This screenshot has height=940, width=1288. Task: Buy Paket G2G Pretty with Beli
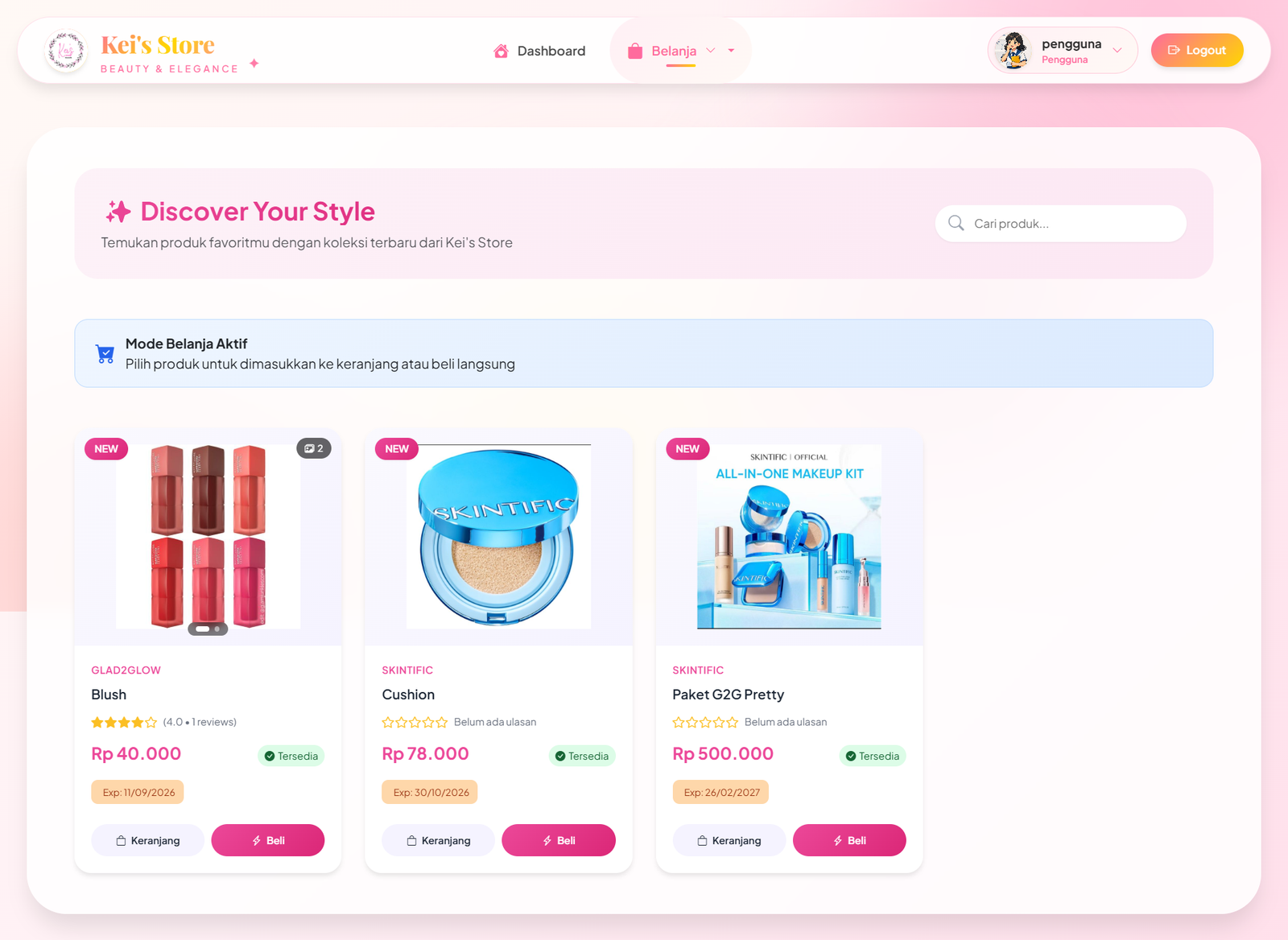tap(849, 840)
